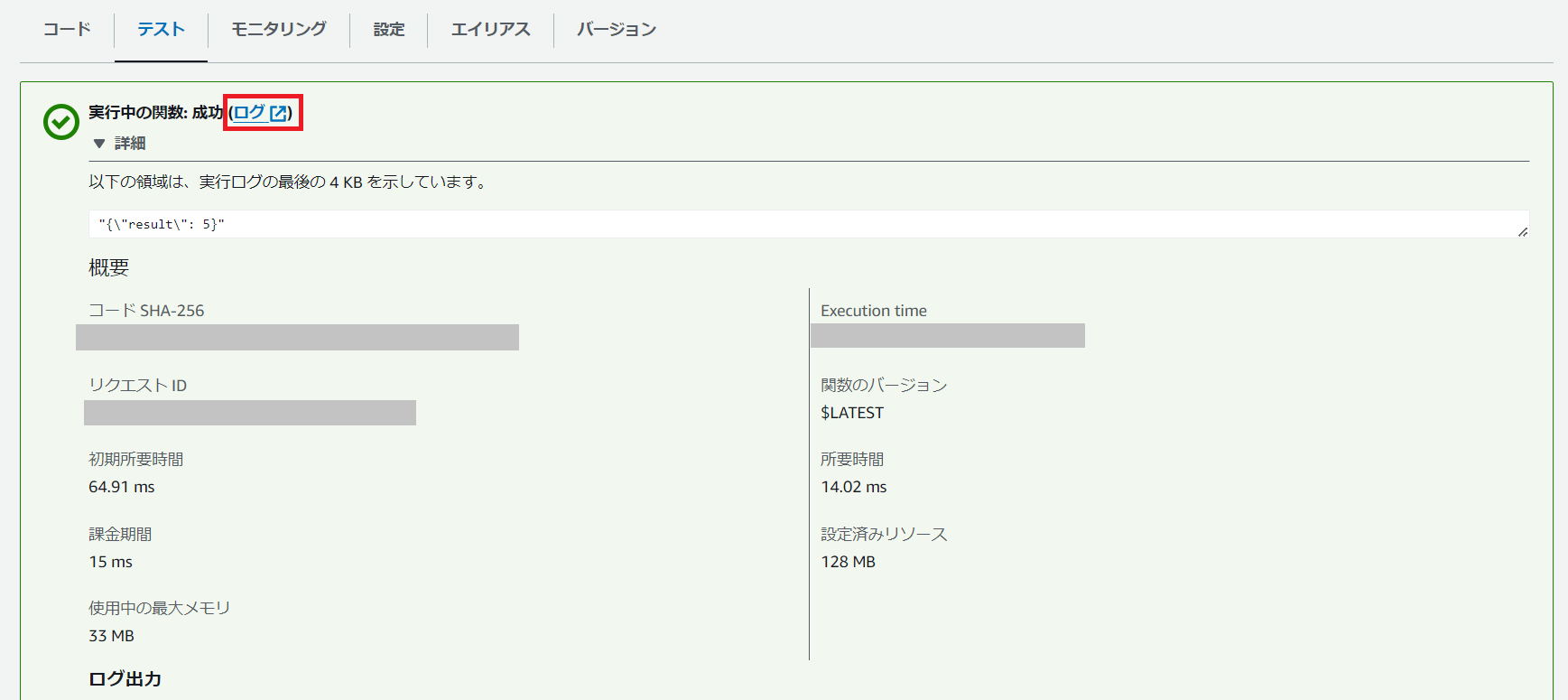The width and height of the screenshot is (1568, 700).
Task: Collapse the 詳細 disclosure triangle
Action: click(99, 144)
